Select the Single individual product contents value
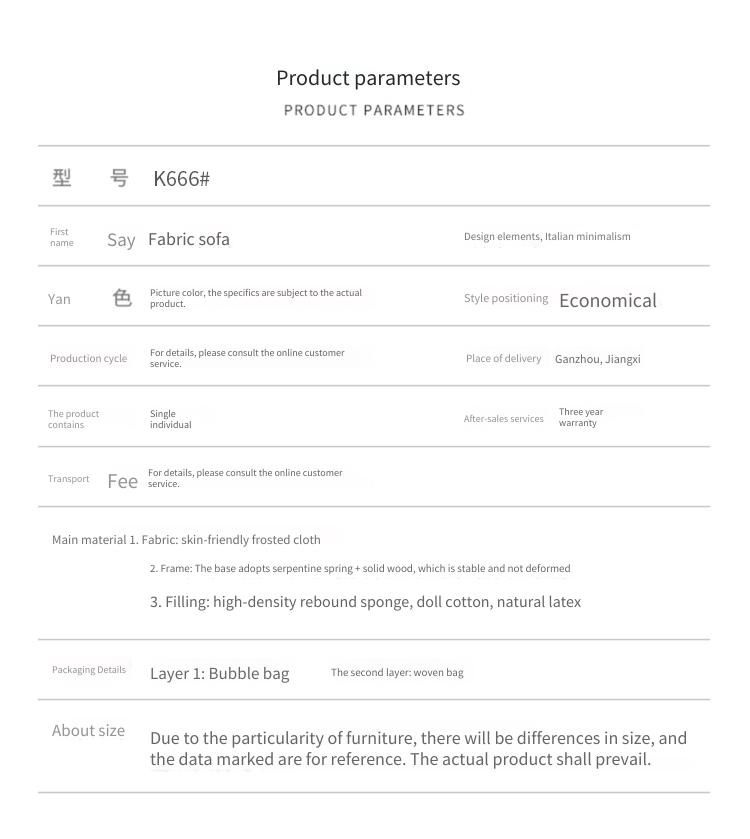 coord(171,419)
